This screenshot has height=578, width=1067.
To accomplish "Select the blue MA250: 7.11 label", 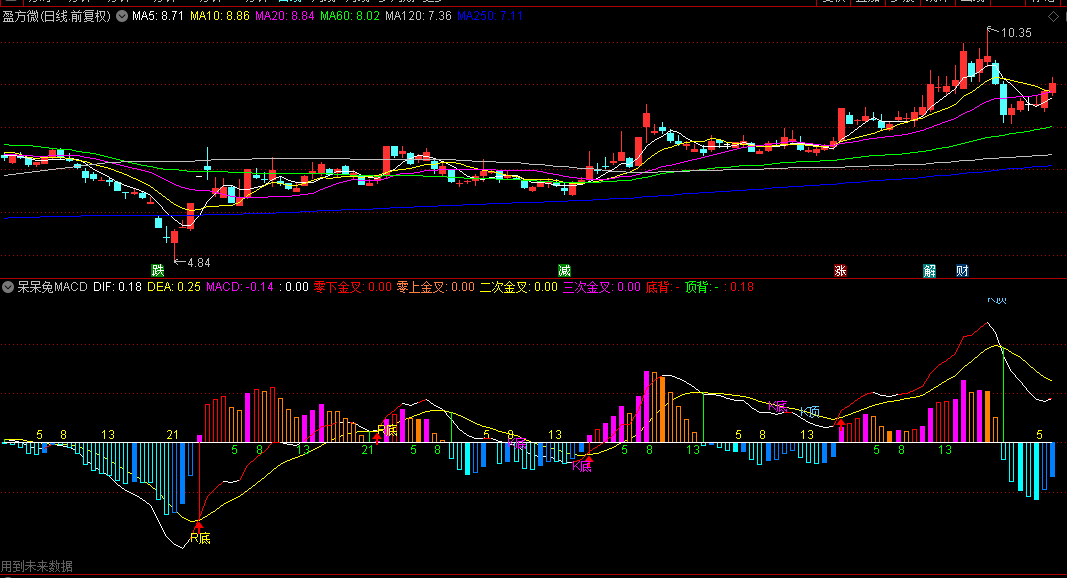I will tap(490, 16).
